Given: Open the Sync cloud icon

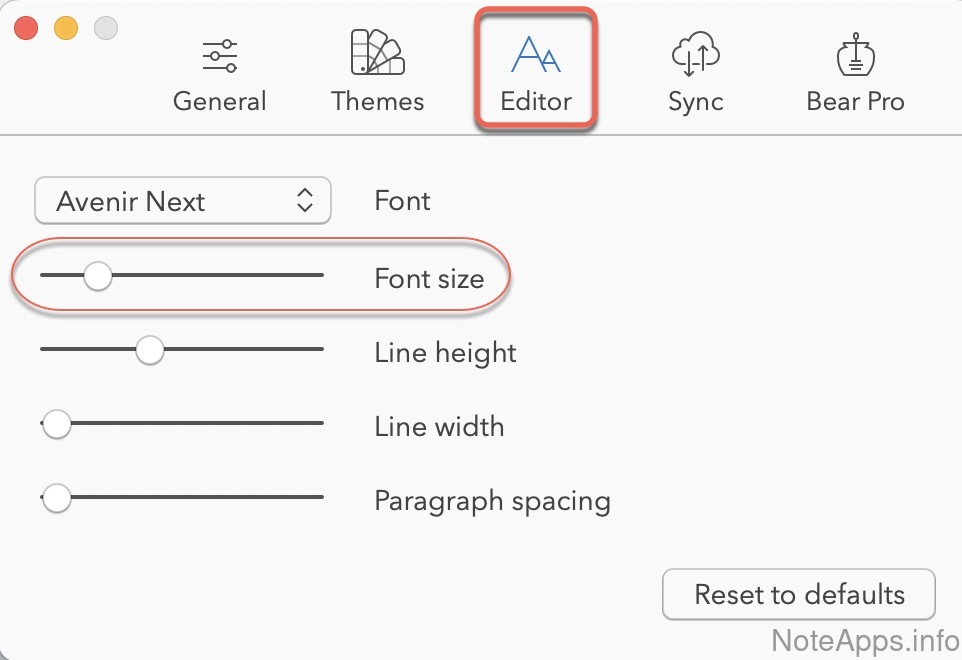Looking at the screenshot, I should pos(696,53).
